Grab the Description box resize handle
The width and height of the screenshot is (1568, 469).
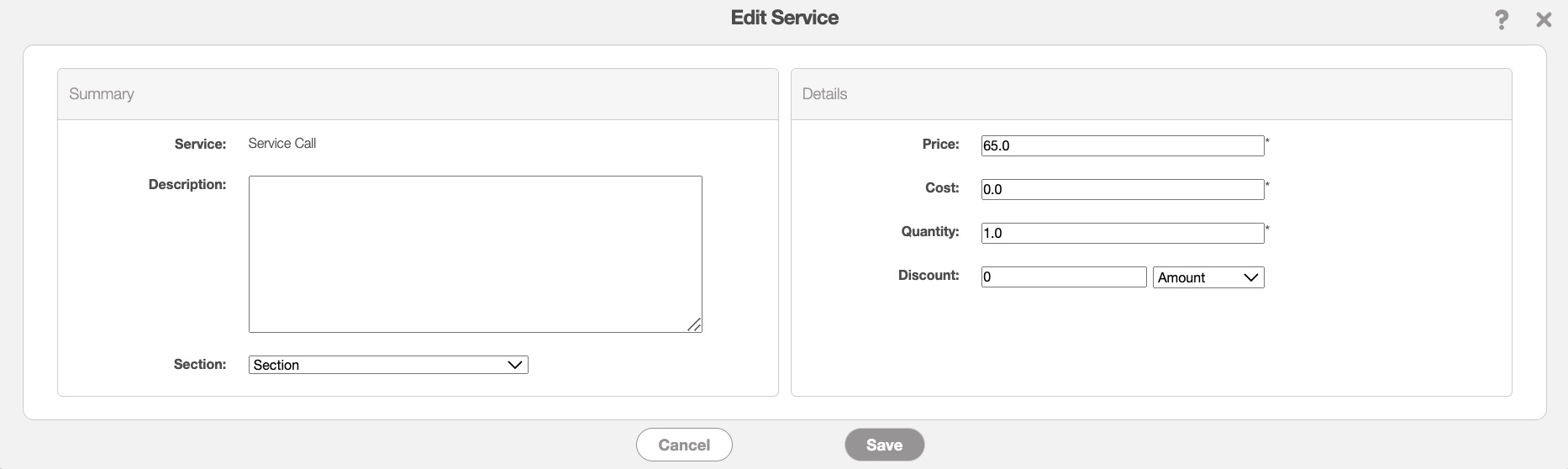(694, 325)
